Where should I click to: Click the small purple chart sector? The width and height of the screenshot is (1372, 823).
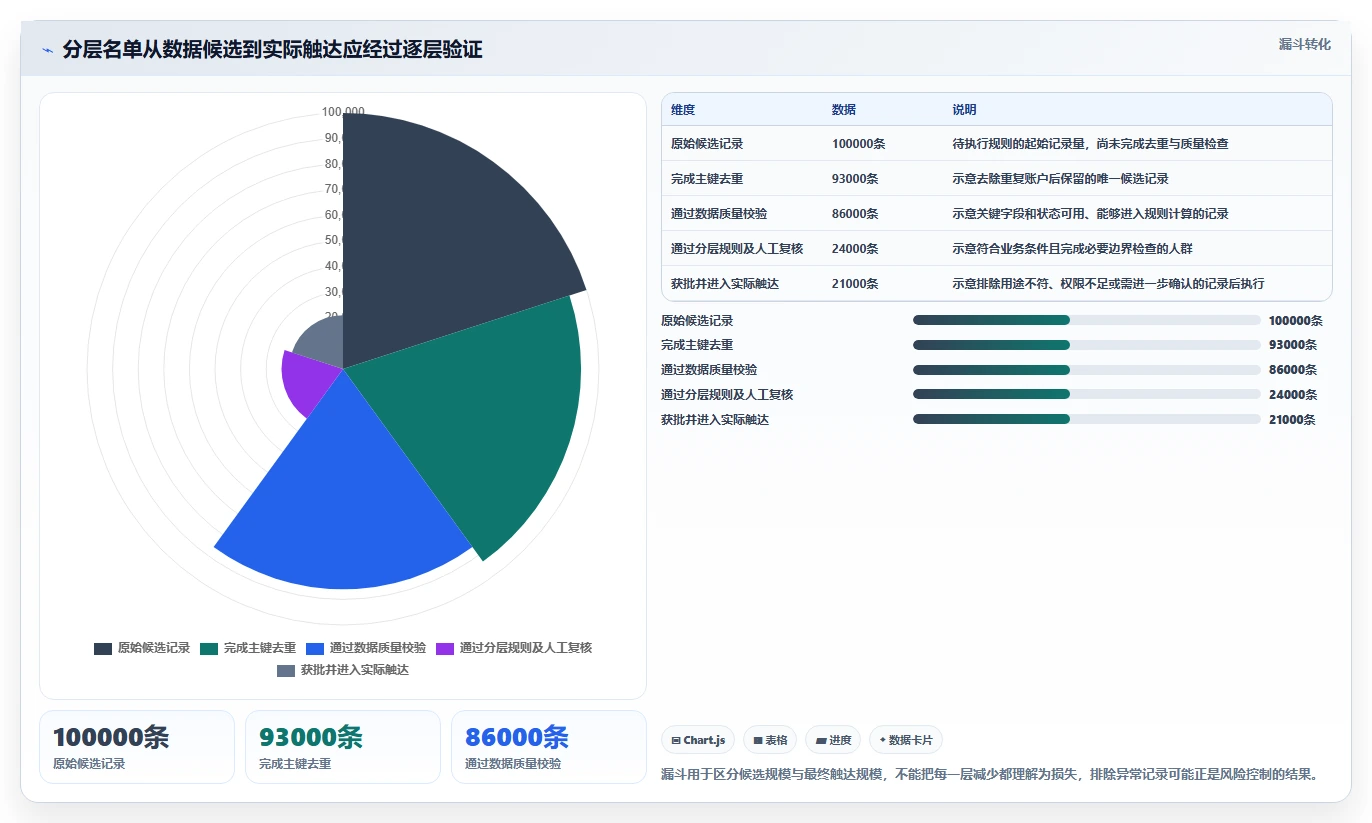[305, 380]
